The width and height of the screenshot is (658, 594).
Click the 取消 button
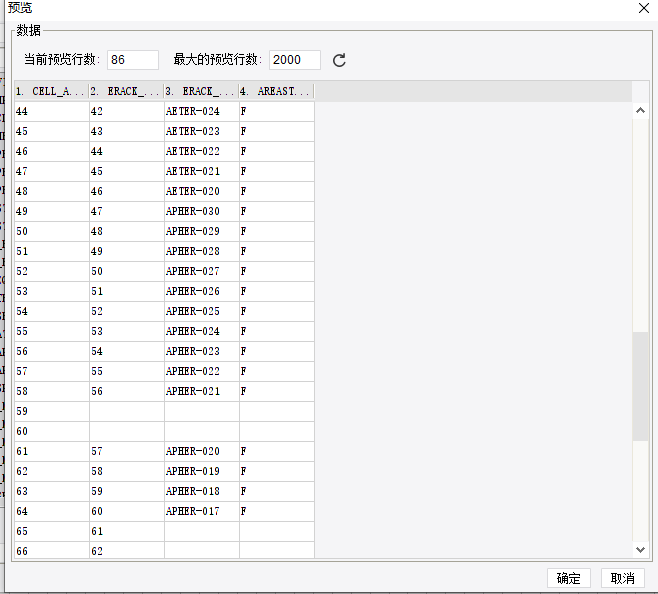tap(622, 578)
